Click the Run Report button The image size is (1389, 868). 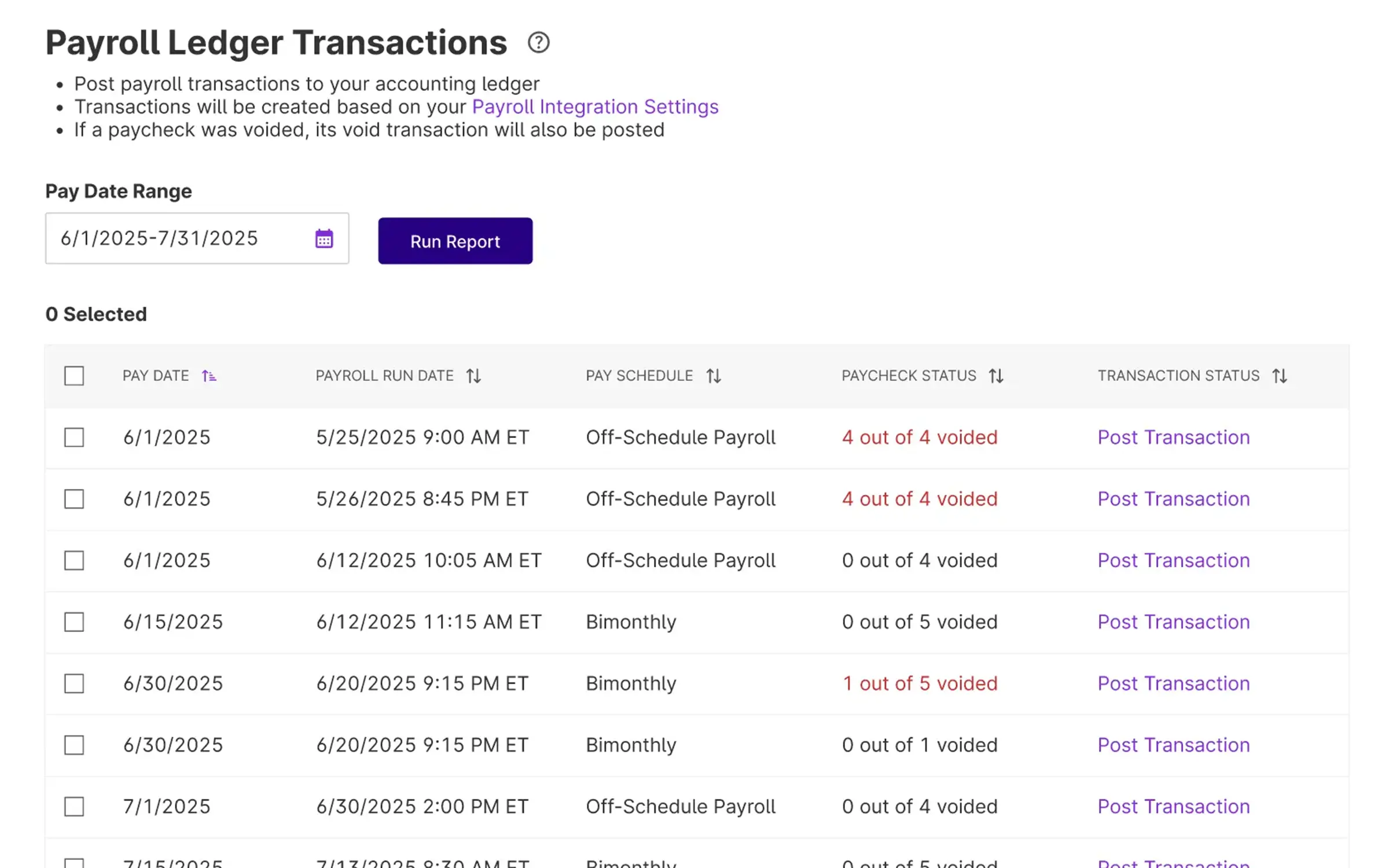coord(455,241)
